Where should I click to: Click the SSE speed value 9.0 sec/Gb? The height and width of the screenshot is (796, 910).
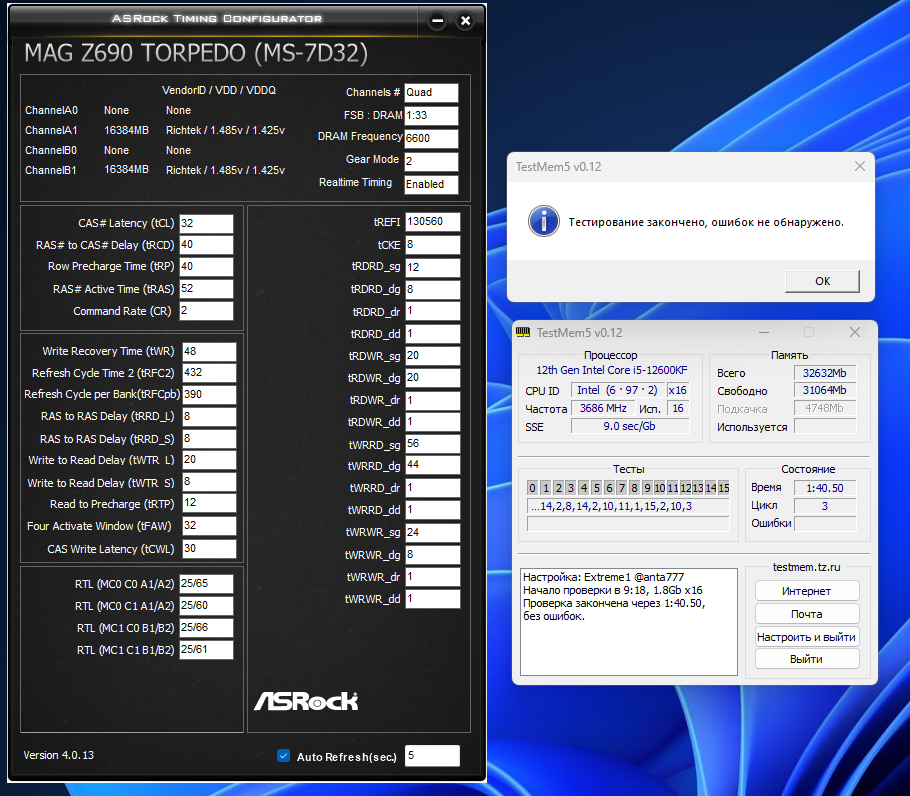pyautogui.click(x=630, y=426)
